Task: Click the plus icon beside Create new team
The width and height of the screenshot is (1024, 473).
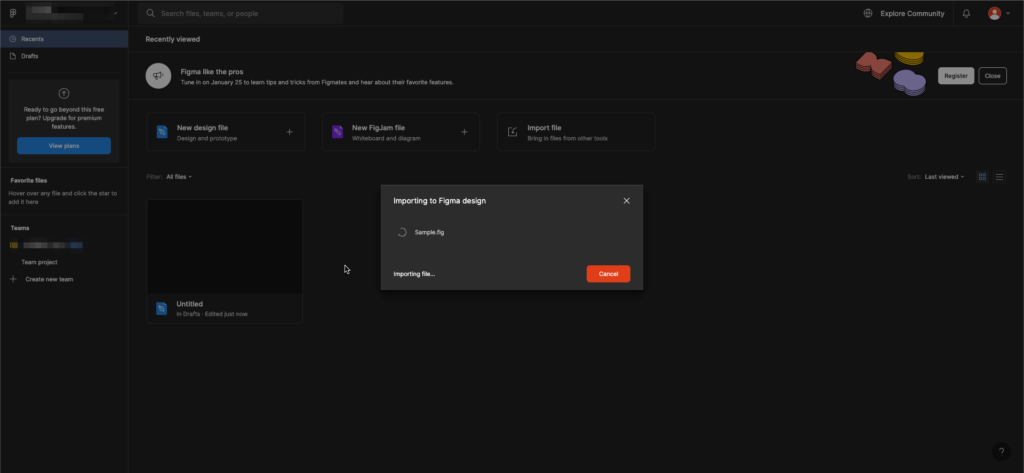Action: (x=12, y=279)
